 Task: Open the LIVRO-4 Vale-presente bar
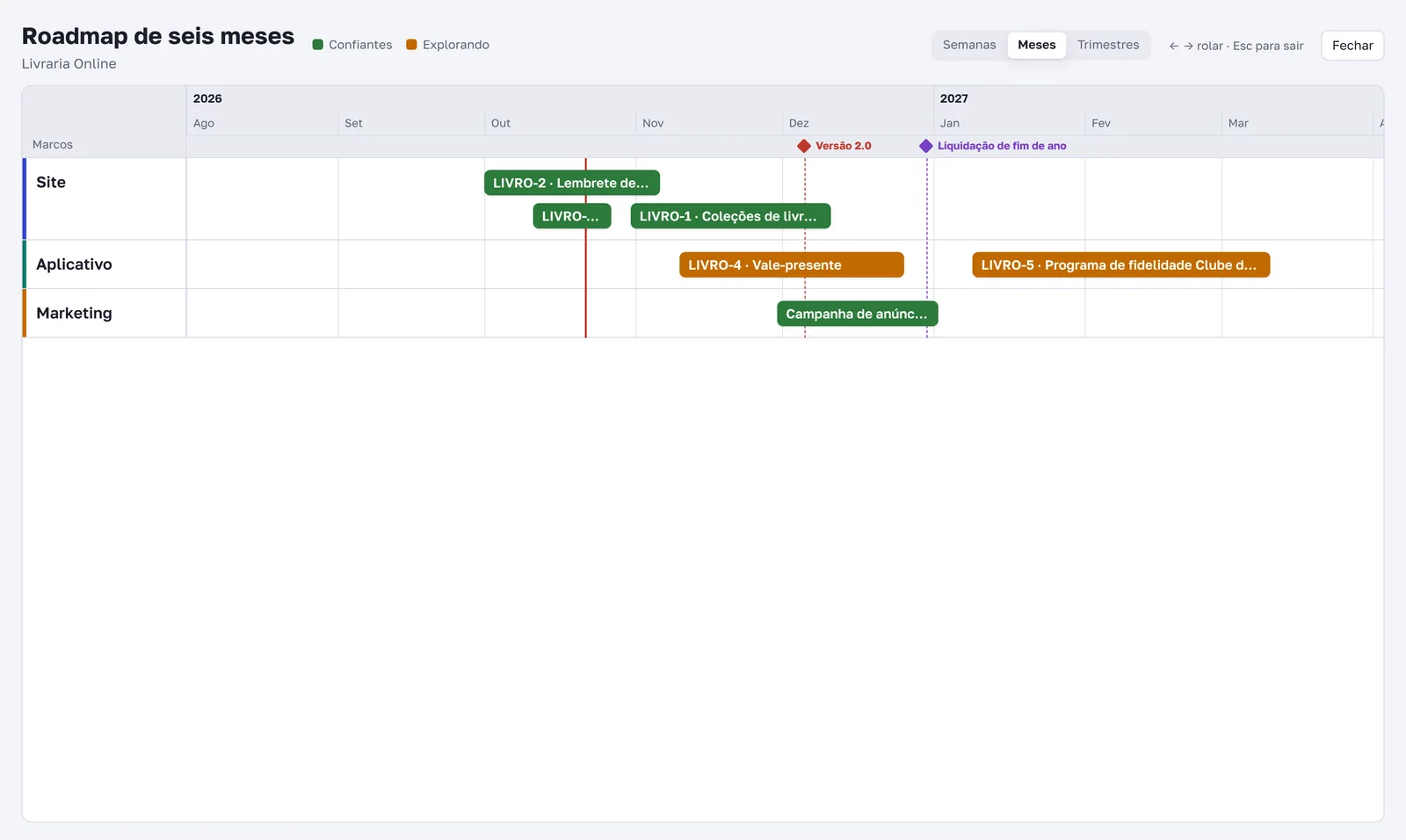(792, 265)
